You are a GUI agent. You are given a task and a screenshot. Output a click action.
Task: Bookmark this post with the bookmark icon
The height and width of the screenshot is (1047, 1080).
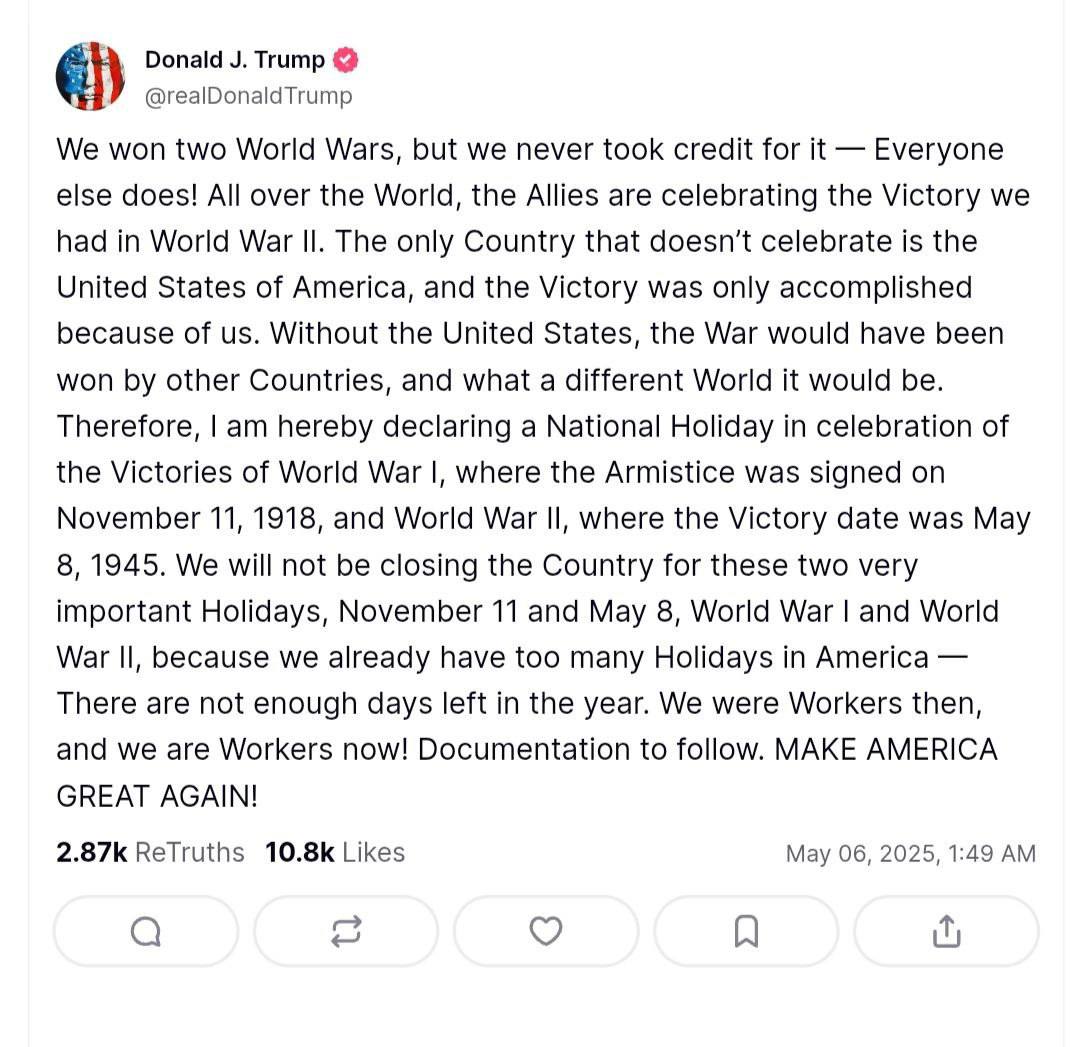746,932
